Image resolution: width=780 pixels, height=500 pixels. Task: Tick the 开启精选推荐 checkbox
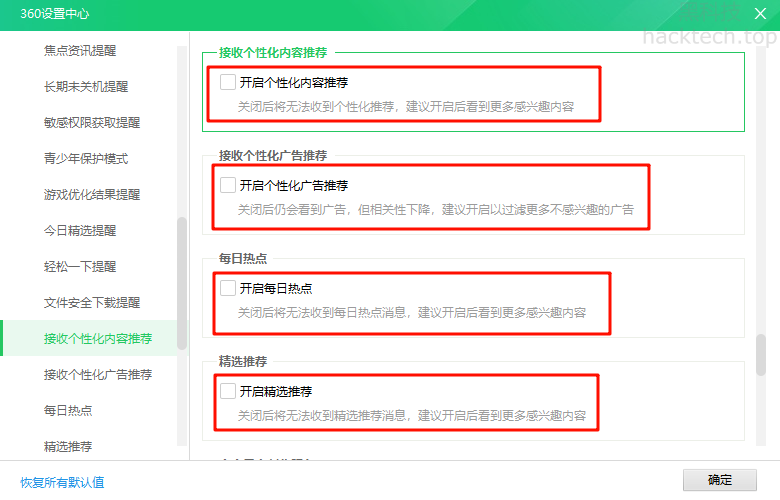click(228, 391)
